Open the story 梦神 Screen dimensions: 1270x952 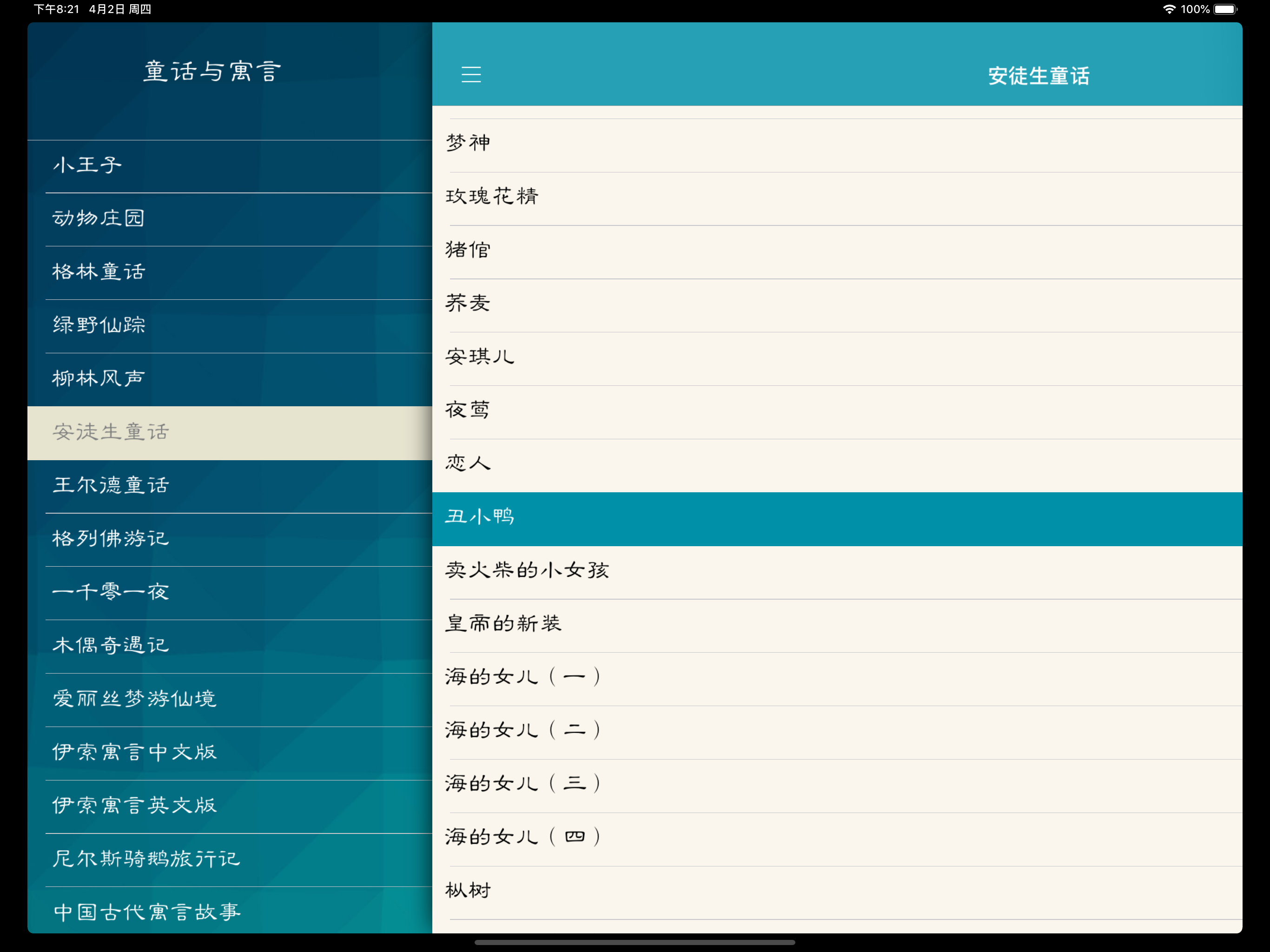click(x=837, y=145)
